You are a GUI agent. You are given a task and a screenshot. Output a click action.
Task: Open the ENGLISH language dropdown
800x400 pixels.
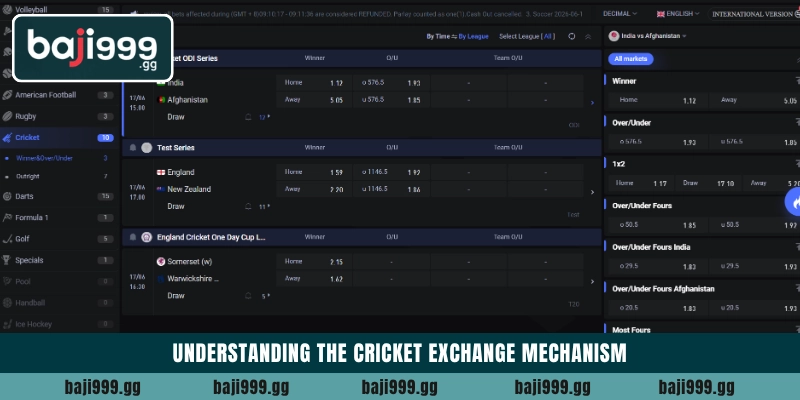coord(678,14)
